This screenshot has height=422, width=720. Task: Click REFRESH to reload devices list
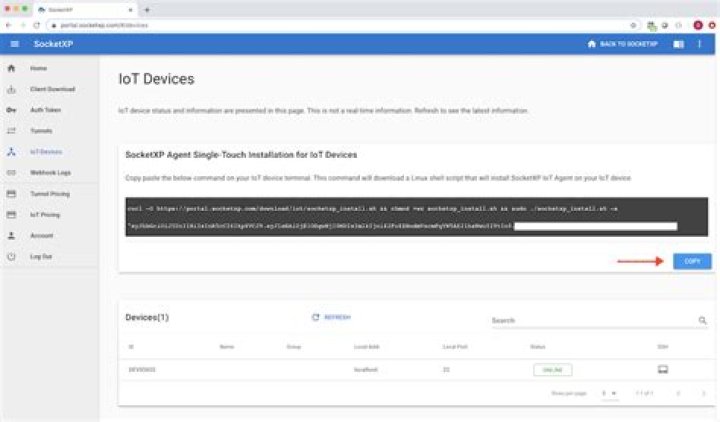coord(332,317)
